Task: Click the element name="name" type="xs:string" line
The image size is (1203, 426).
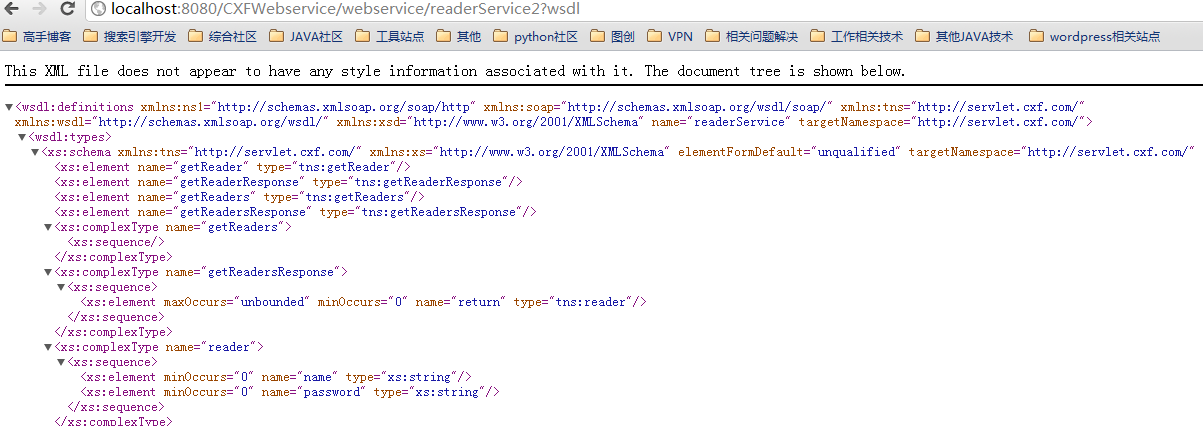Action: (276, 377)
